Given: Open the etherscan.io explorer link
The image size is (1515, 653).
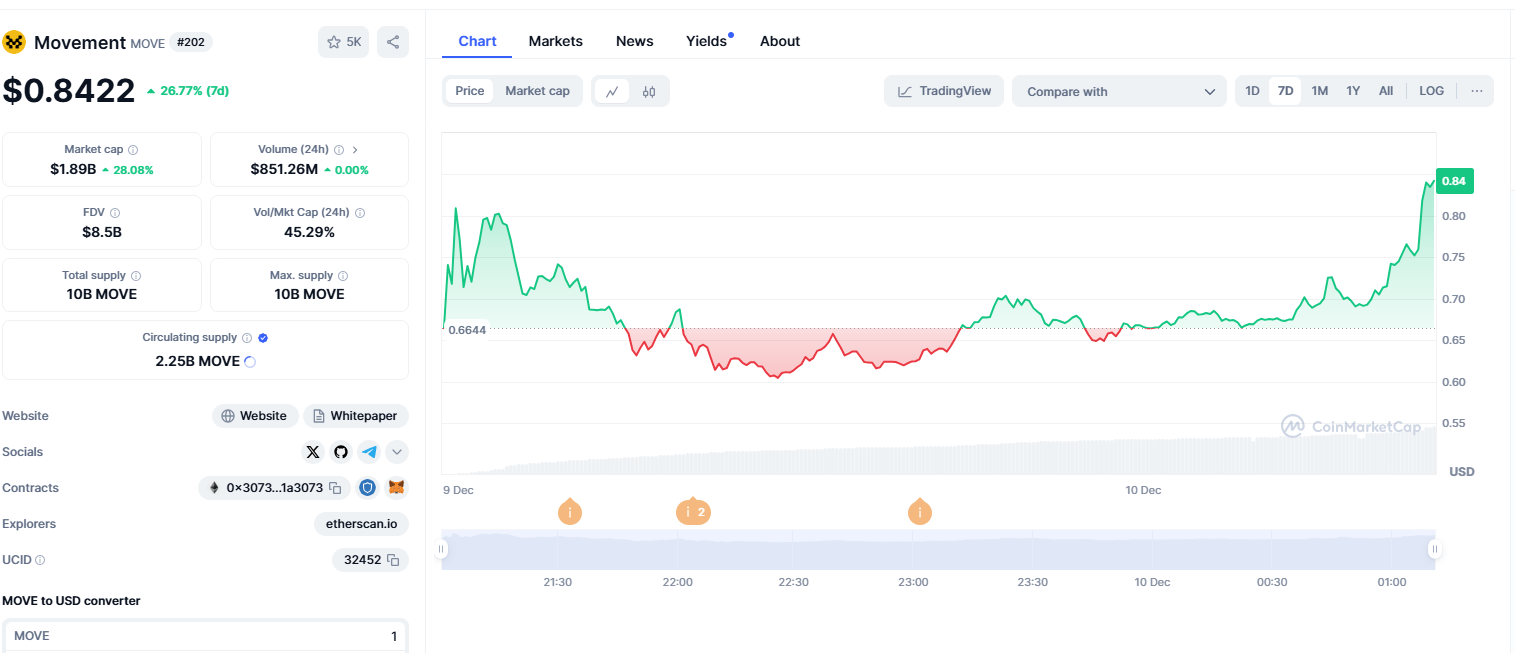Looking at the screenshot, I should coord(361,524).
